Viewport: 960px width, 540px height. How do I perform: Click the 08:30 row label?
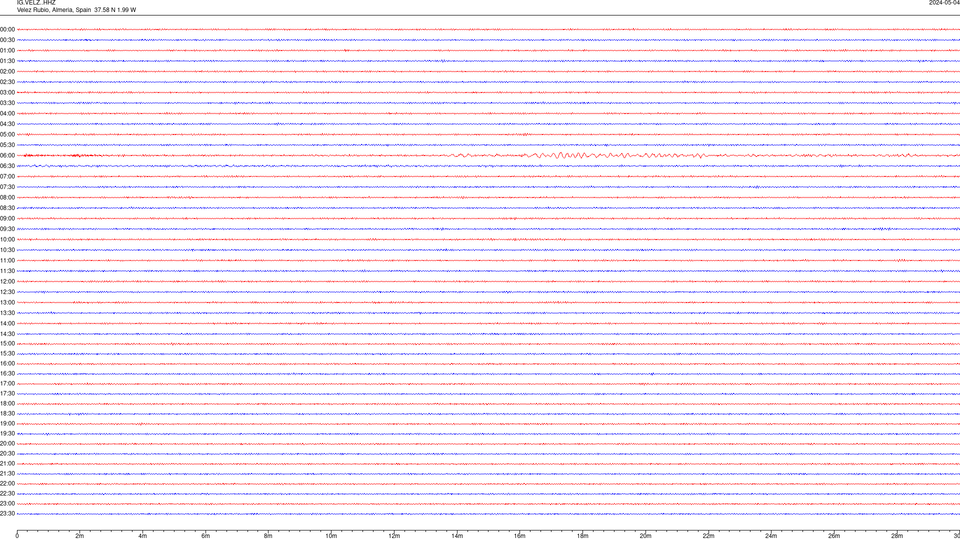[x=7, y=208]
